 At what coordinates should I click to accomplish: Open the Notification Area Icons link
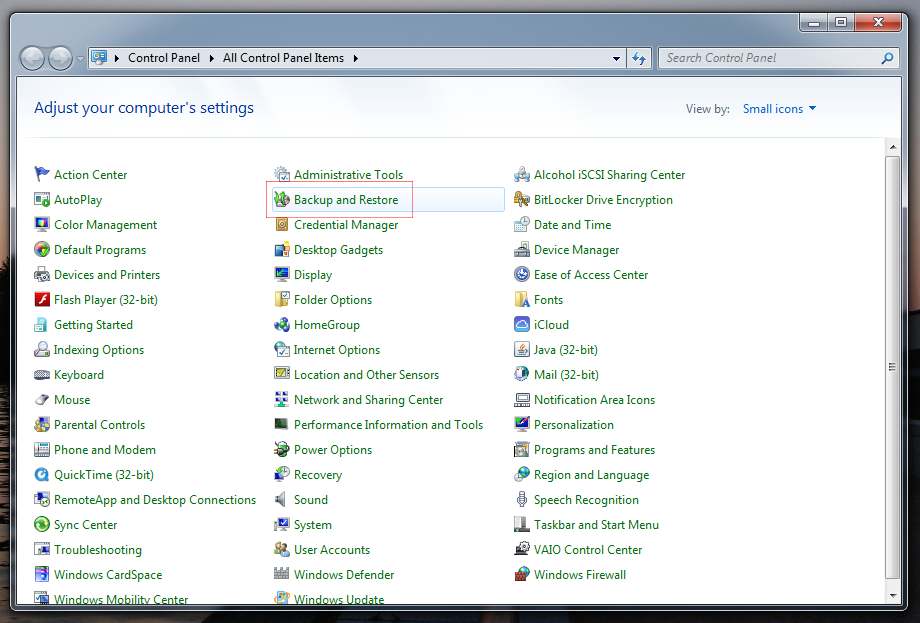click(594, 399)
